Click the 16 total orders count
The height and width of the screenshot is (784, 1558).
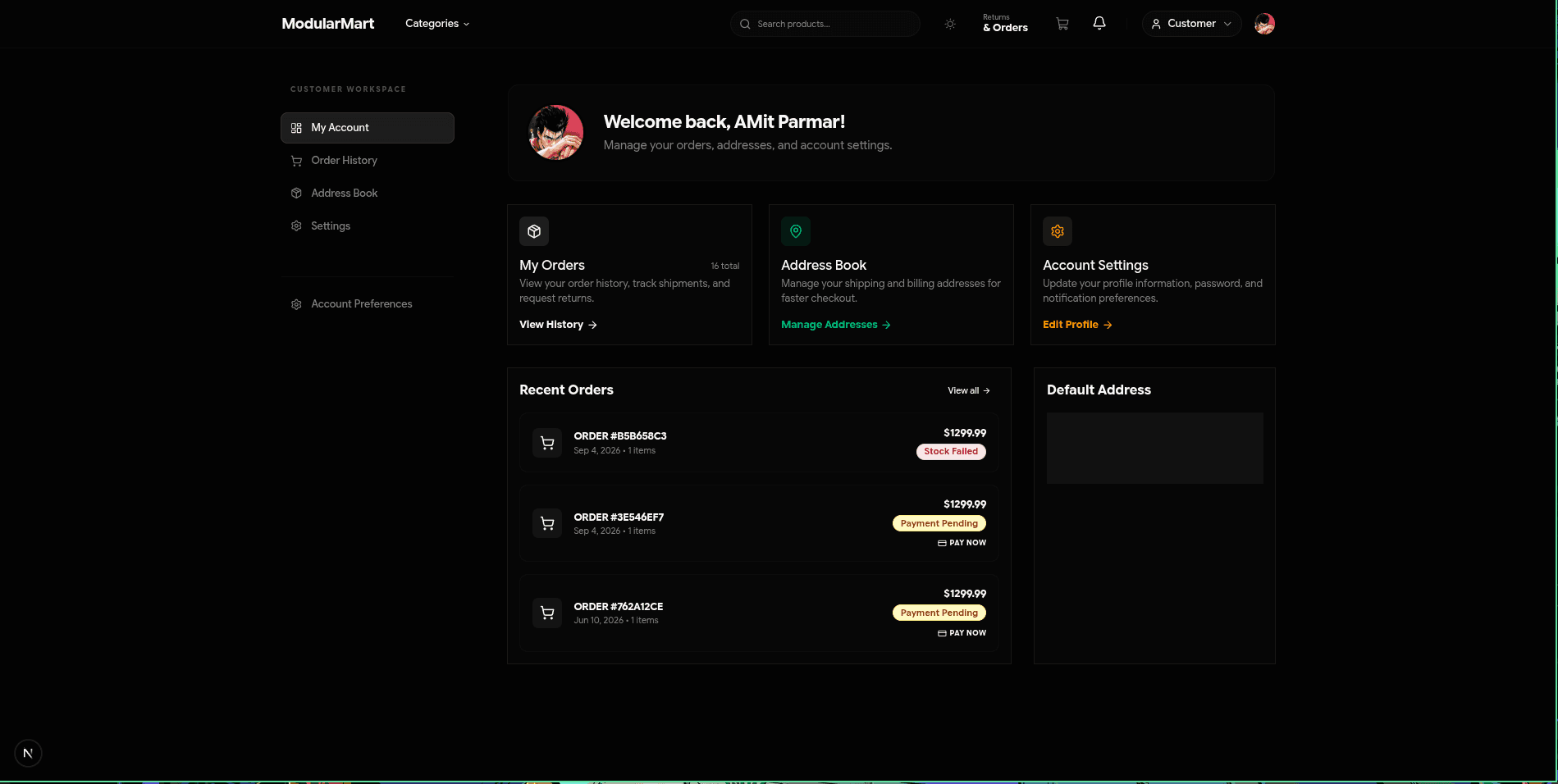725,266
